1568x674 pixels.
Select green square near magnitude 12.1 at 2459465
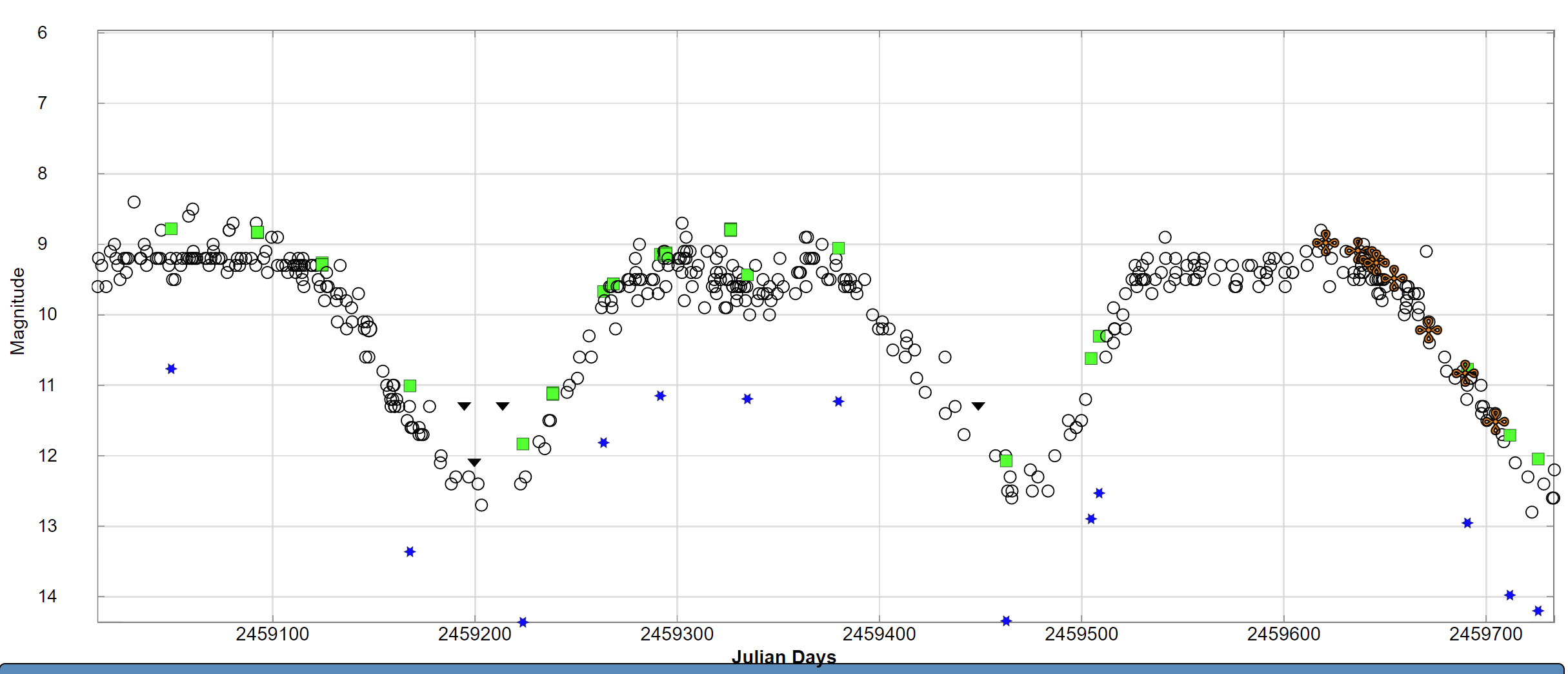point(1006,461)
